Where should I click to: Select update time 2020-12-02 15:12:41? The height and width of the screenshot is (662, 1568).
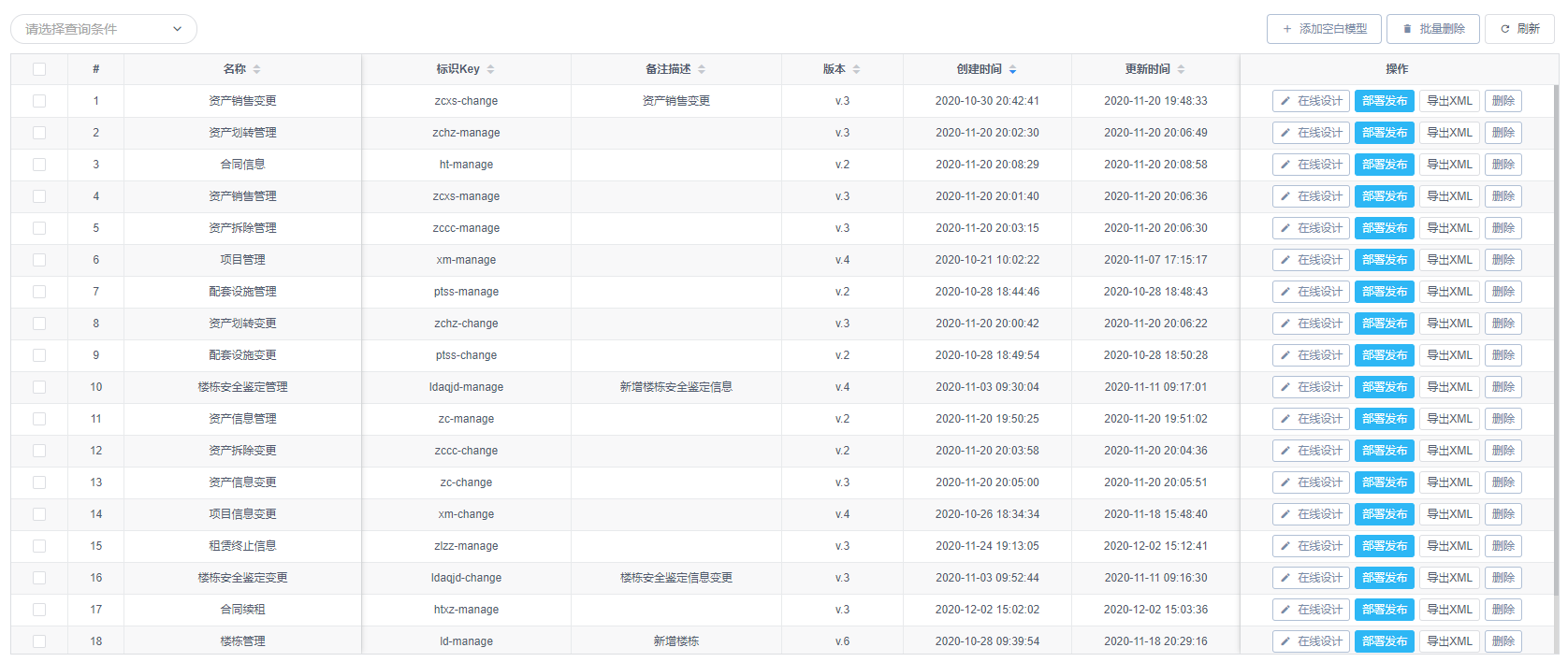1155,546
